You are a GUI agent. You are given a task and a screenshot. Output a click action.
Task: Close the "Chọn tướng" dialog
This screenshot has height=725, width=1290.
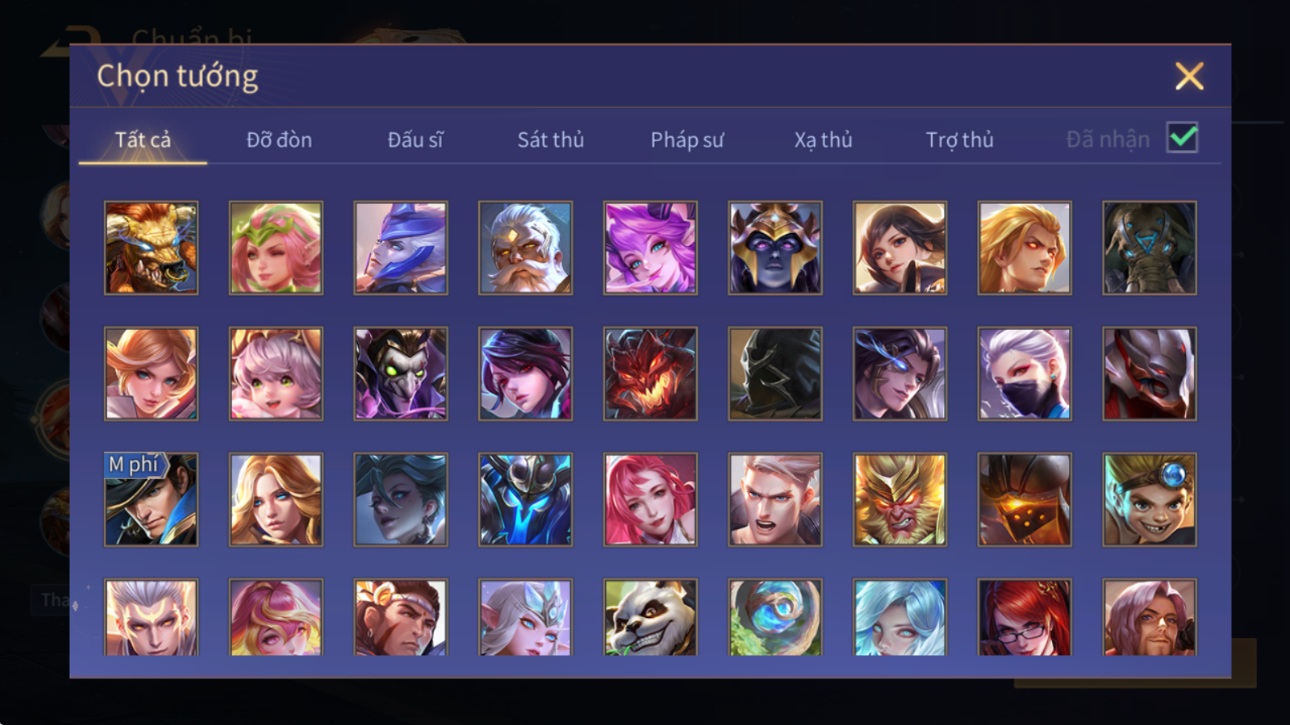tap(1189, 76)
